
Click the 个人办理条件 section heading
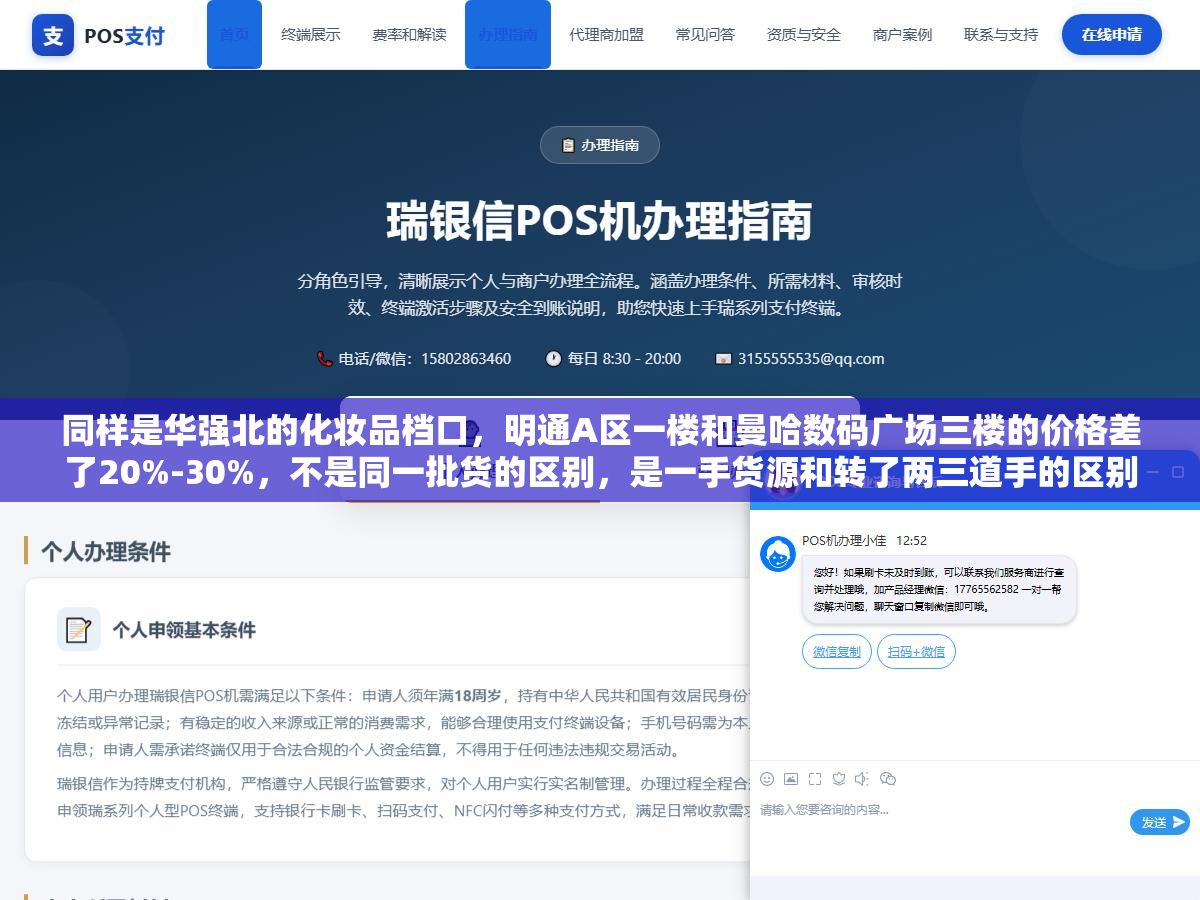tap(106, 551)
